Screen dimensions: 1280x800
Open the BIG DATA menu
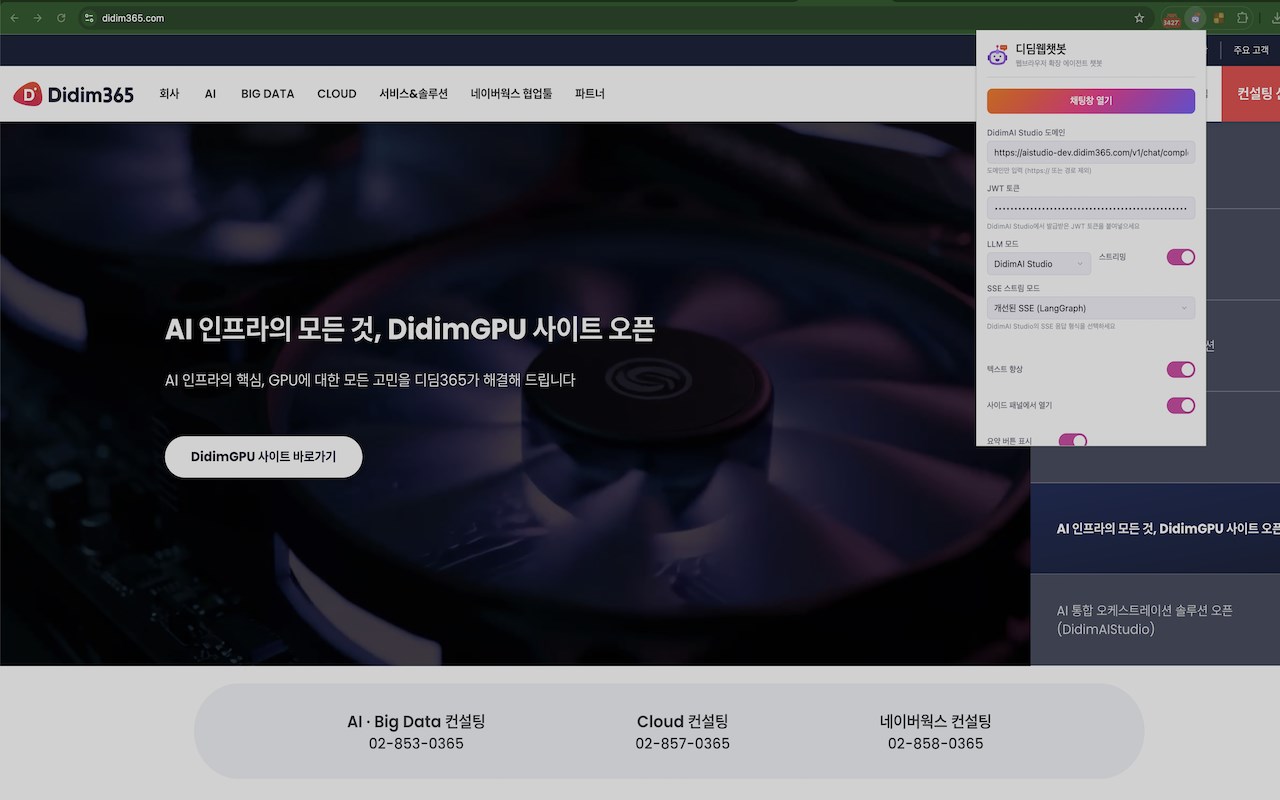pos(267,94)
